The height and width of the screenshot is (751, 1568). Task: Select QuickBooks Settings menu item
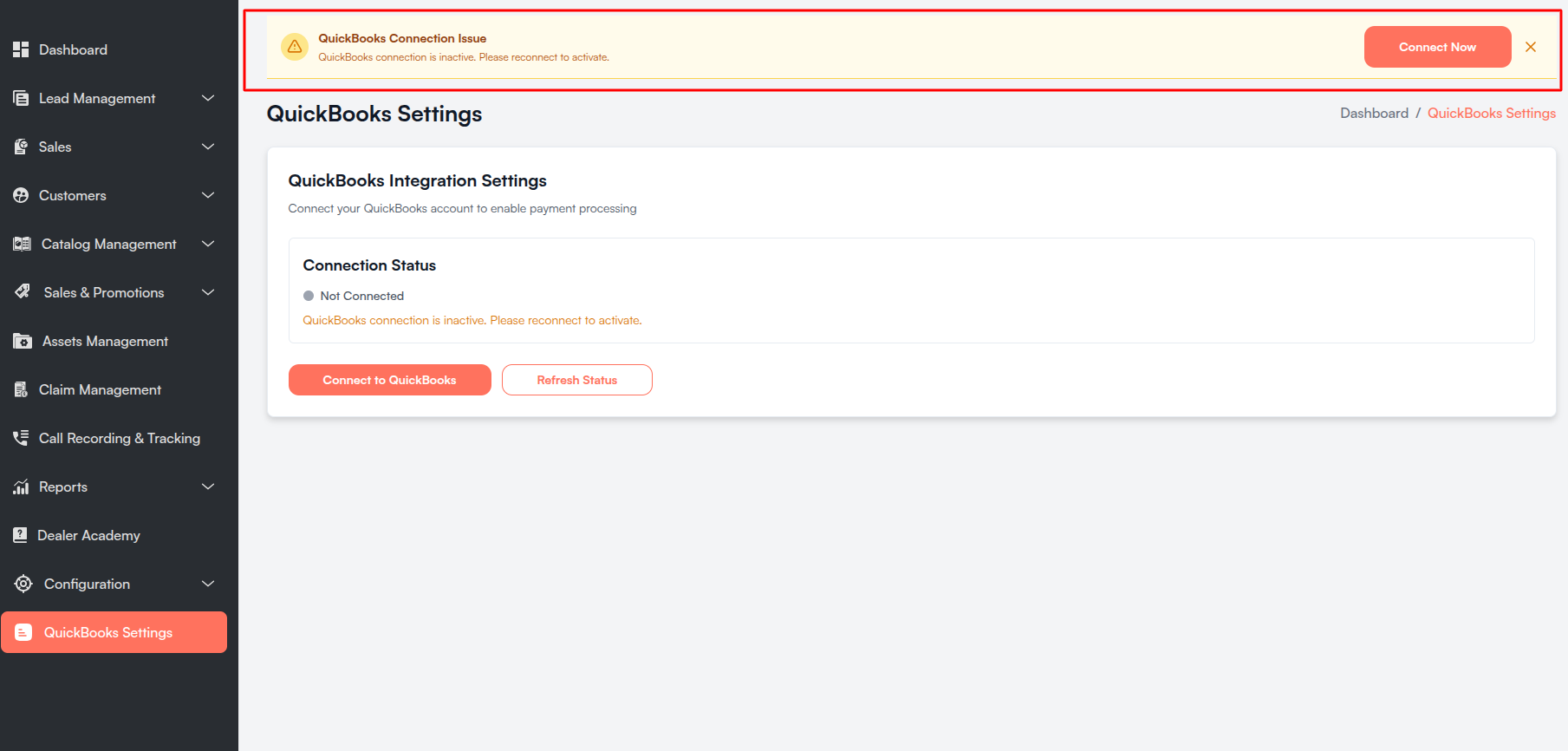[114, 632]
